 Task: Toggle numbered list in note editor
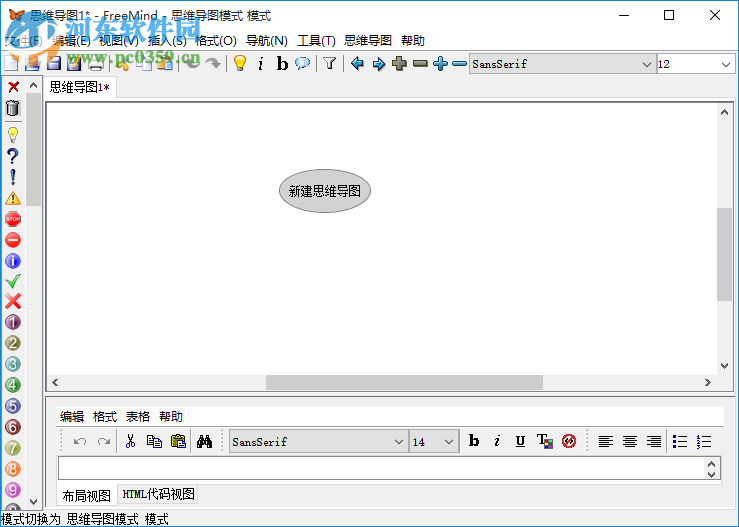[x=704, y=442]
